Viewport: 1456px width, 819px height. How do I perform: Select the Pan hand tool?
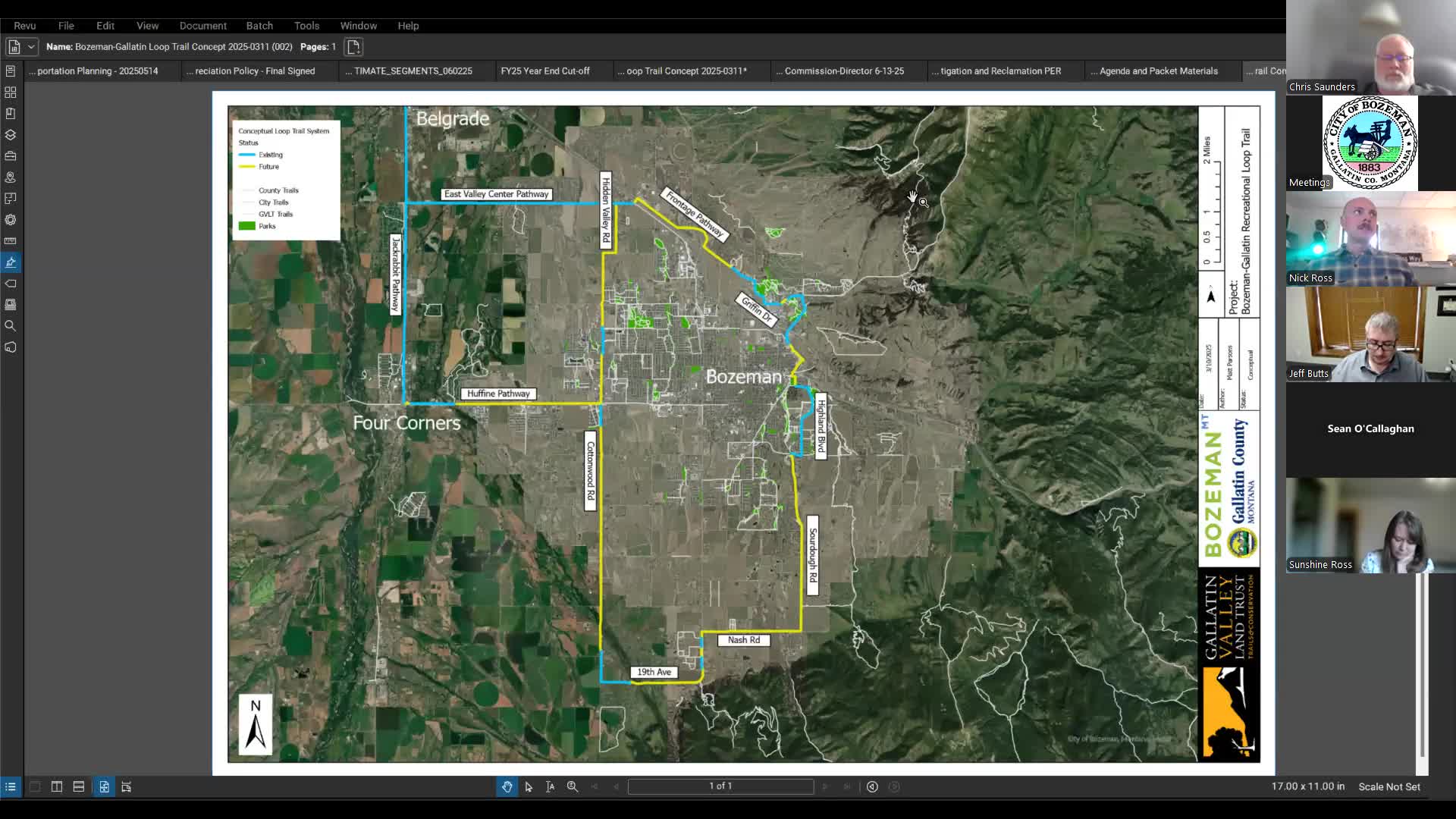(507, 786)
